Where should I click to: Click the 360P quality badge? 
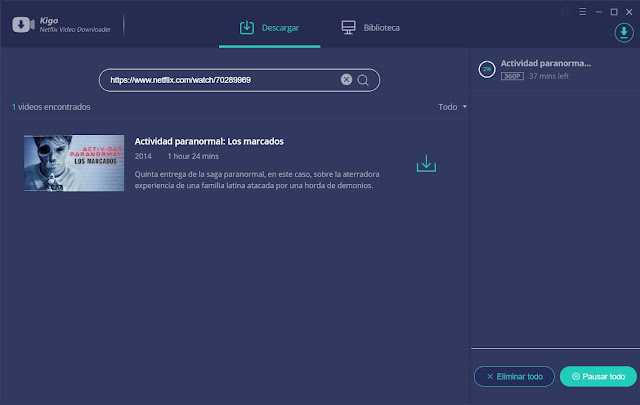[512, 76]
